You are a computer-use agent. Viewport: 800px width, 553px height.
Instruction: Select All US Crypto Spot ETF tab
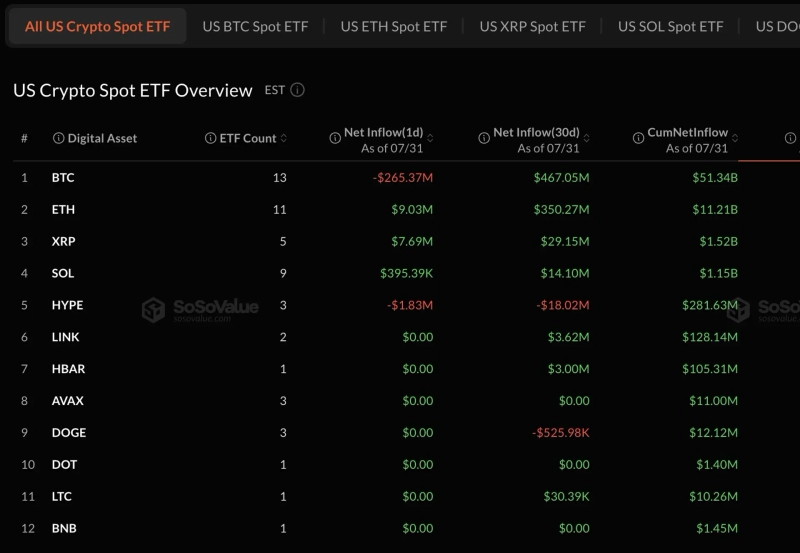pos(97,27)
